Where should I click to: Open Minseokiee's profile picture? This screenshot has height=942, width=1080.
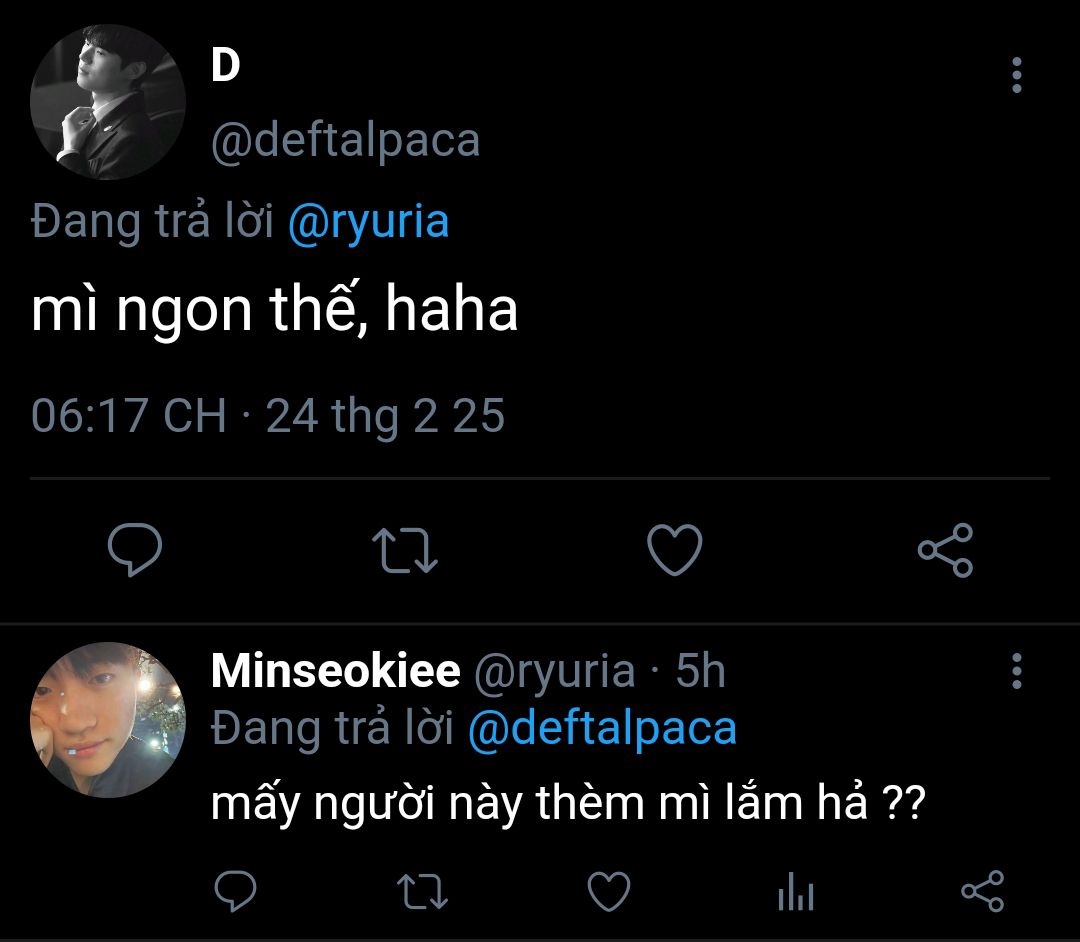click(x=108, y=720)
